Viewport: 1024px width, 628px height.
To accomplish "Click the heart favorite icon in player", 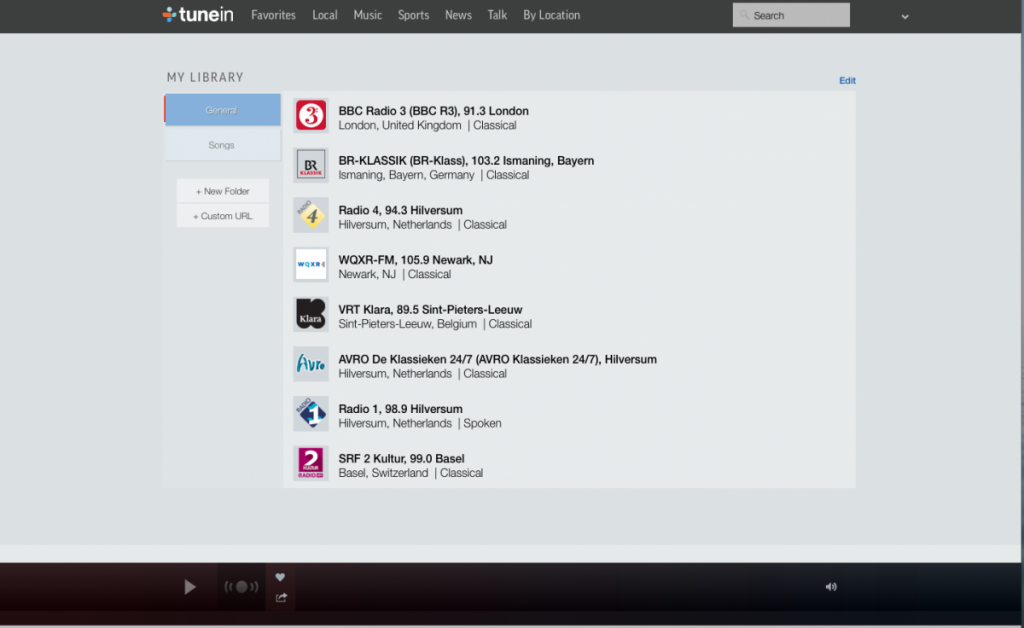I will coord(280,577).
